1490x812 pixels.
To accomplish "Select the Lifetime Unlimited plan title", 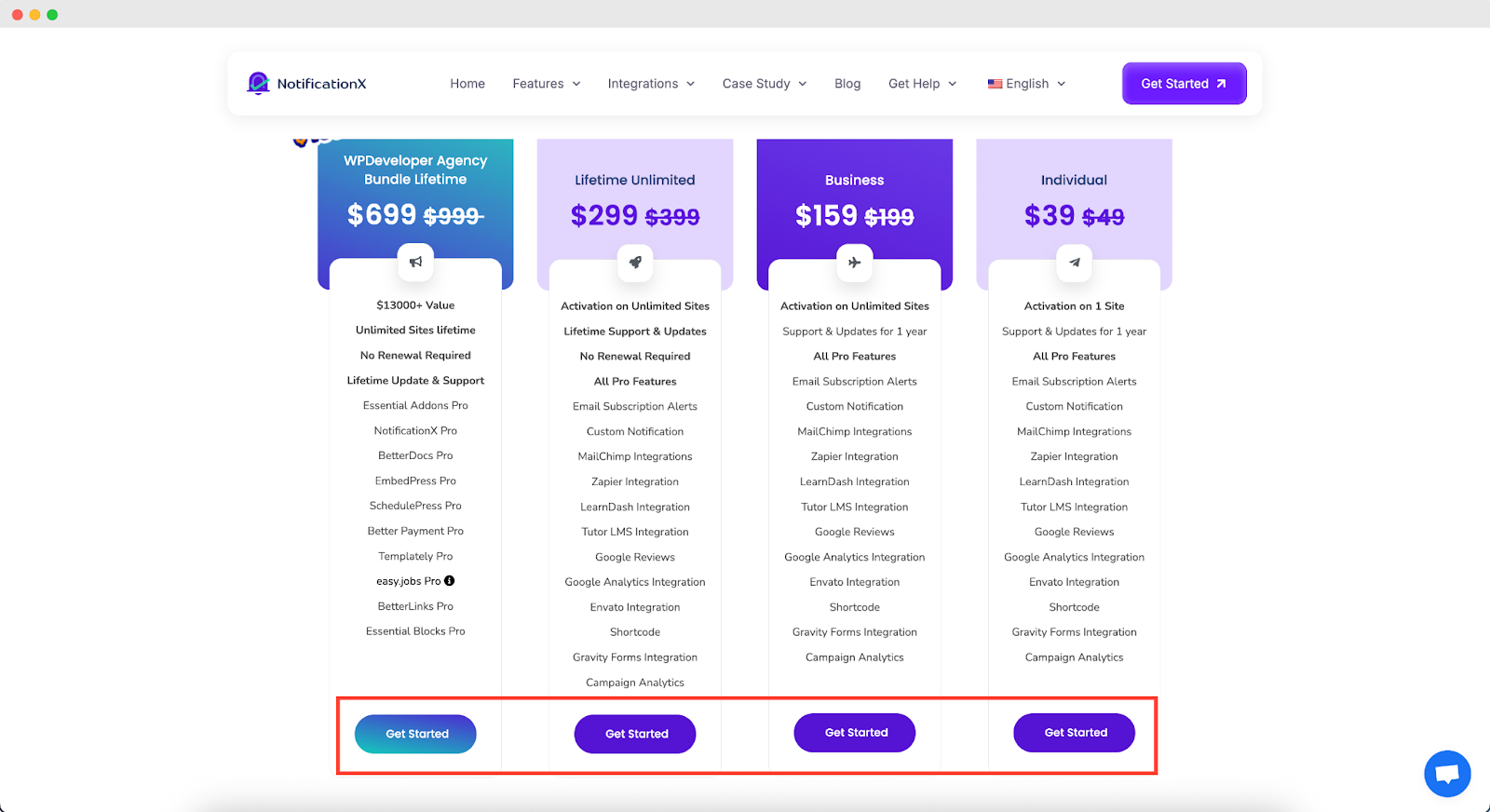I will [635, 180].
